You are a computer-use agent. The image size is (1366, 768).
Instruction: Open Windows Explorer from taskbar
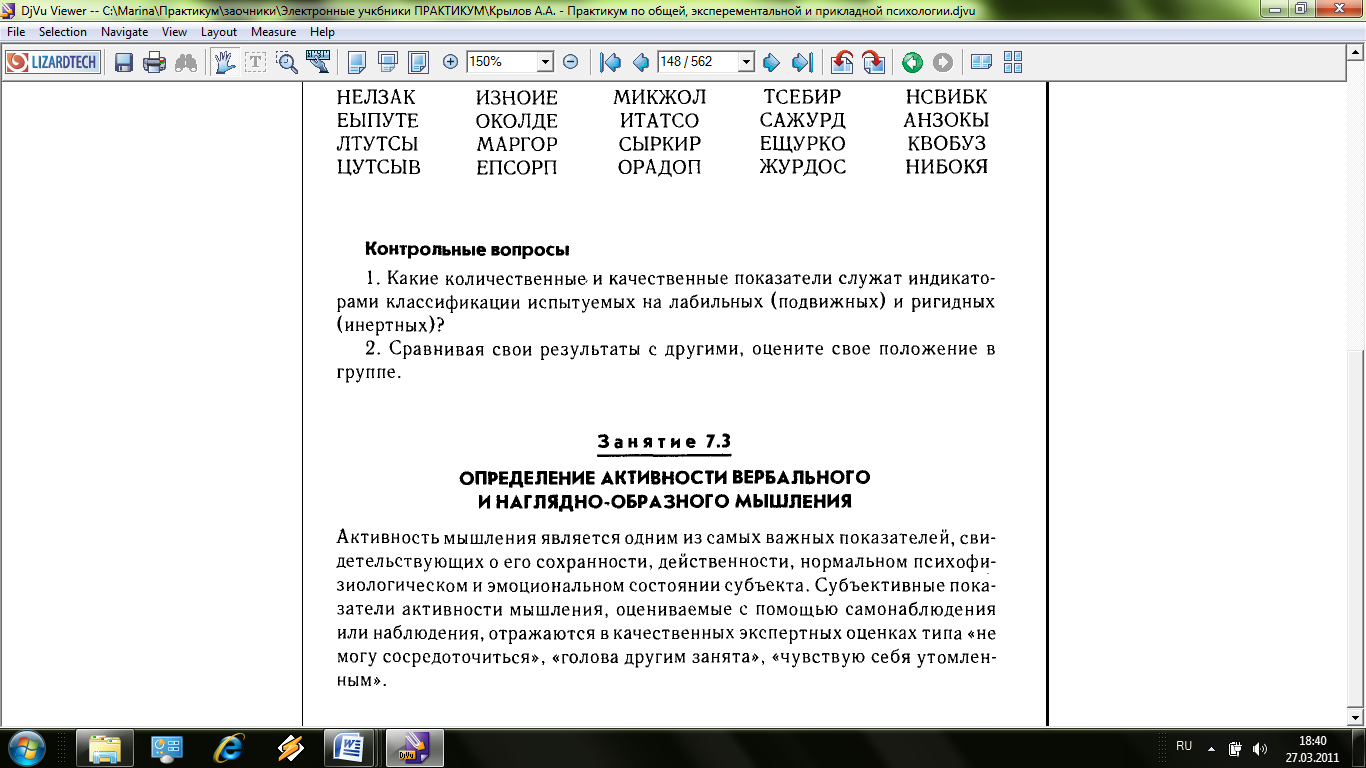pos(105,748)
